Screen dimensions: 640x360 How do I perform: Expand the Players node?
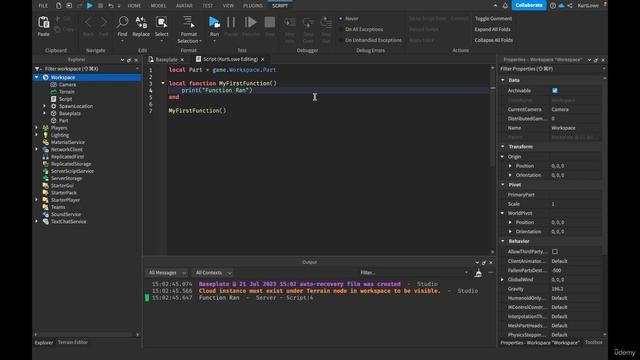pyautogui.click(x=37, y=128)
